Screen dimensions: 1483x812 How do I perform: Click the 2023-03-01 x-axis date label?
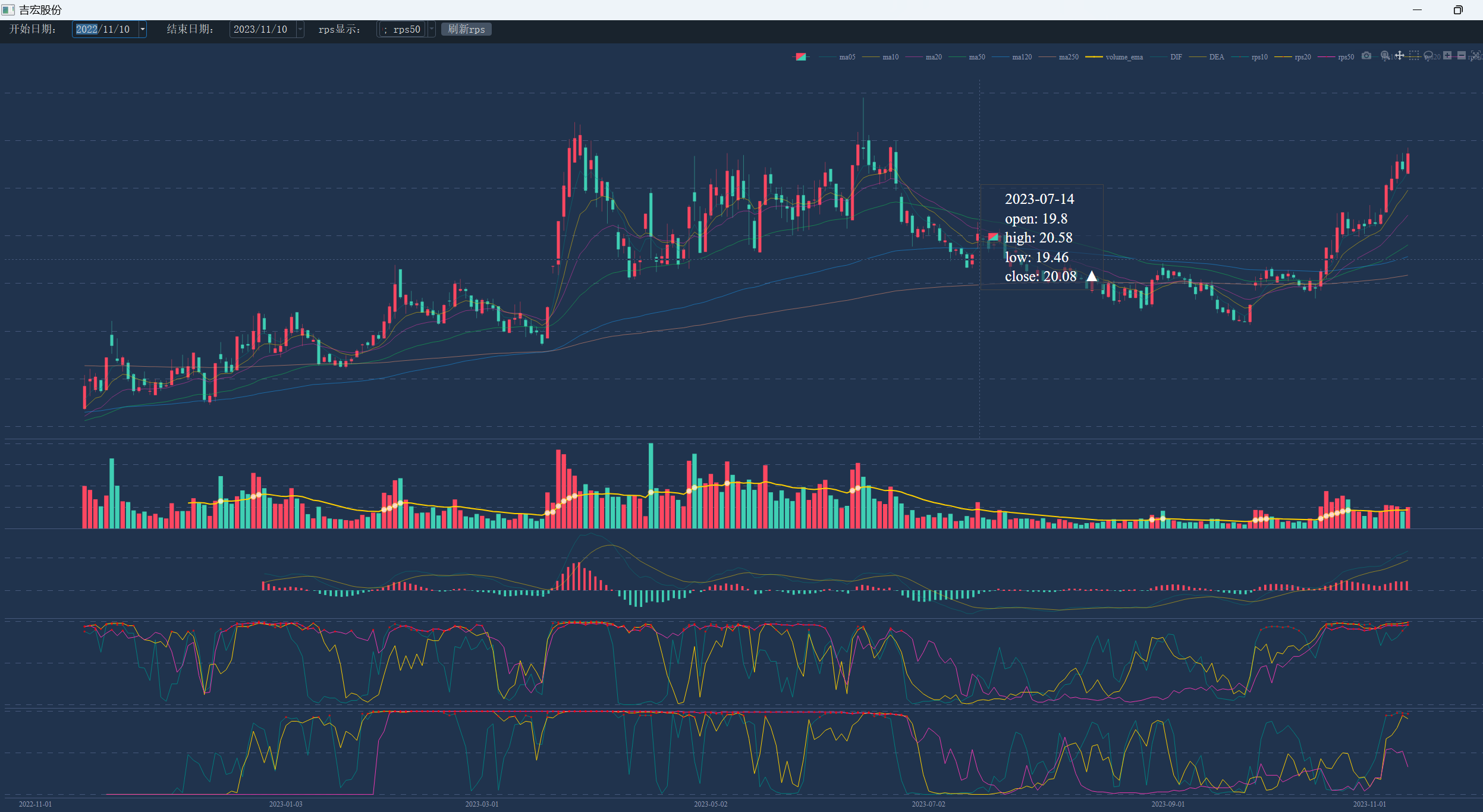pyautogui.click(x=482, y=804)
